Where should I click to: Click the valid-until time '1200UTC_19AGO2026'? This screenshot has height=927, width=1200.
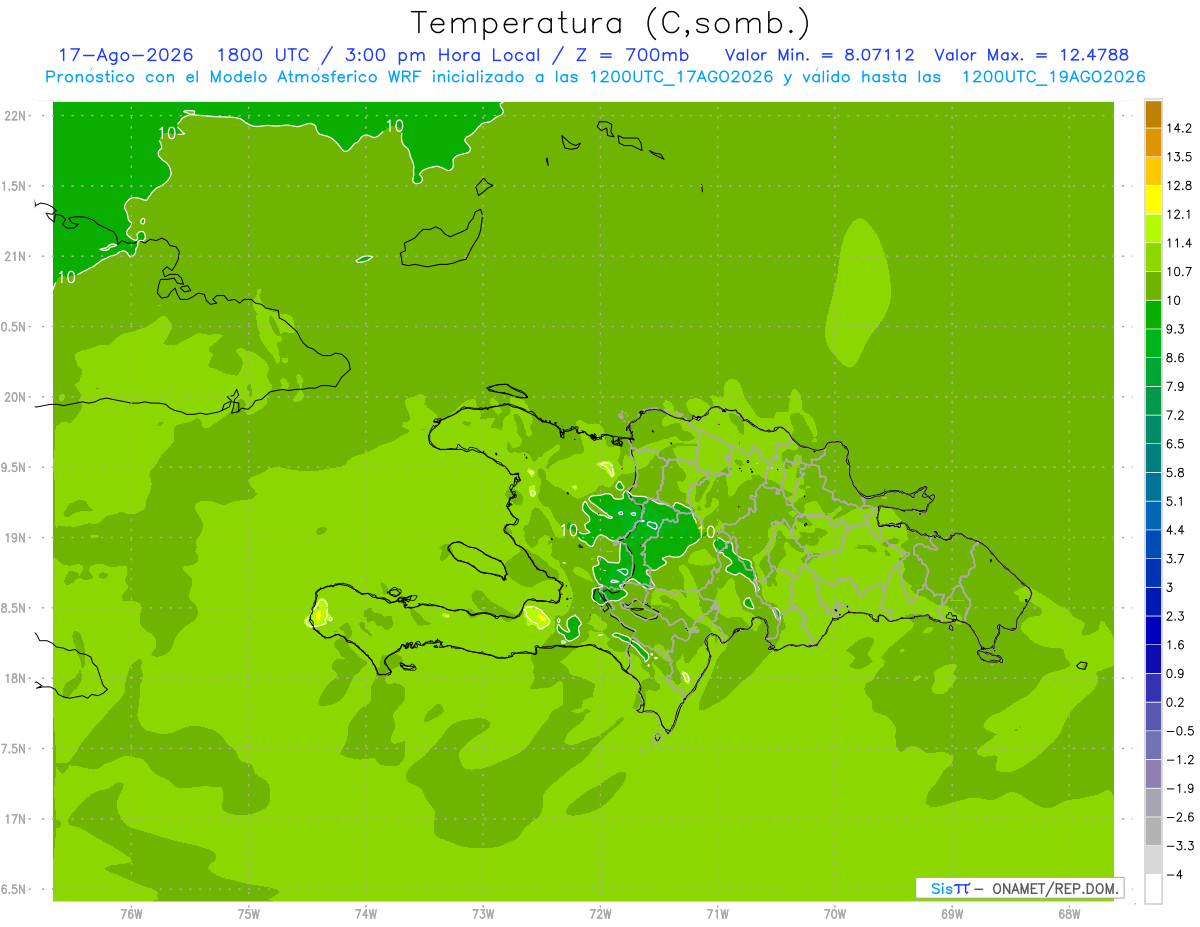pos(1053,77)
